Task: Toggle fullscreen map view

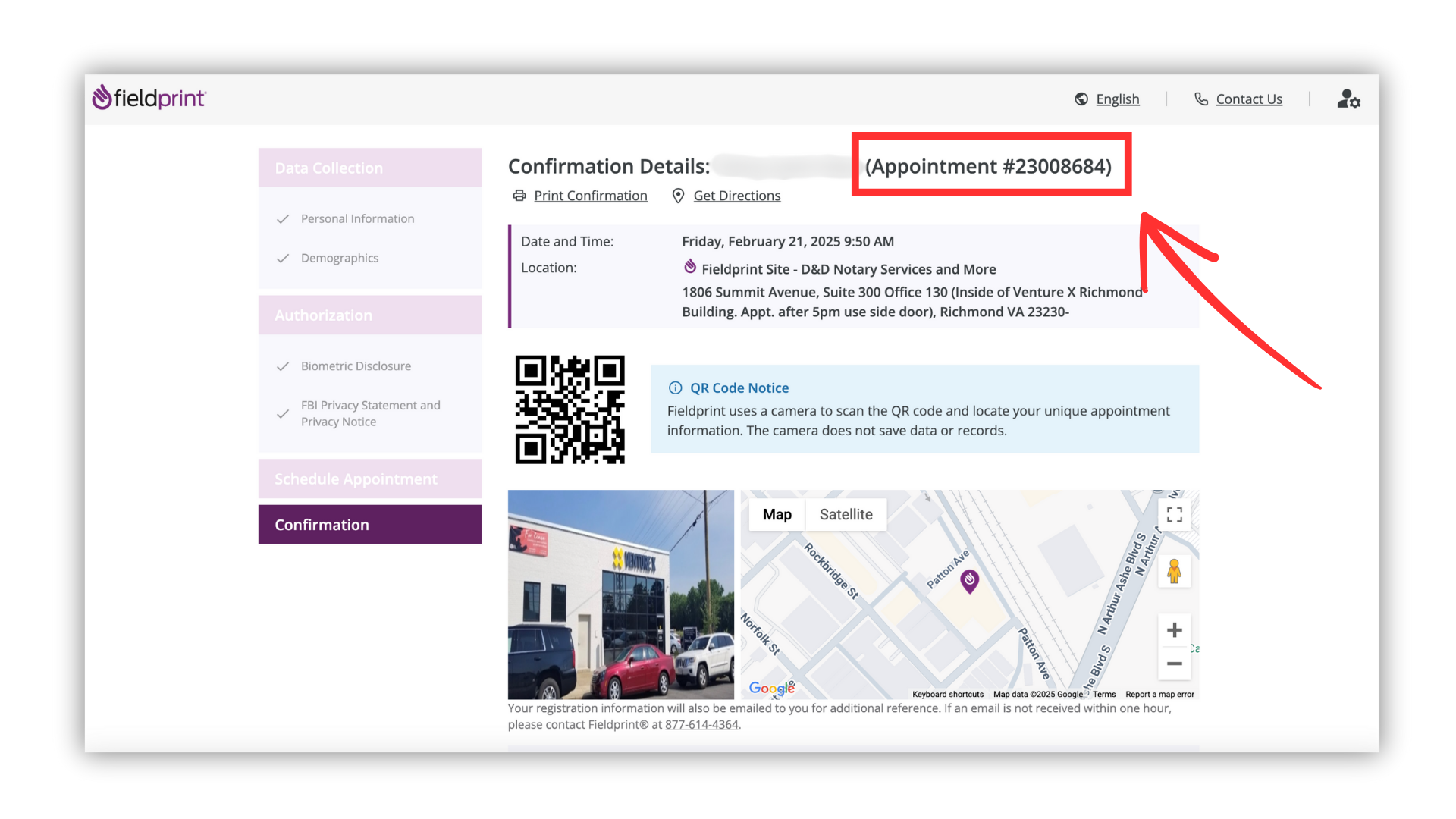Action: 1174,515
